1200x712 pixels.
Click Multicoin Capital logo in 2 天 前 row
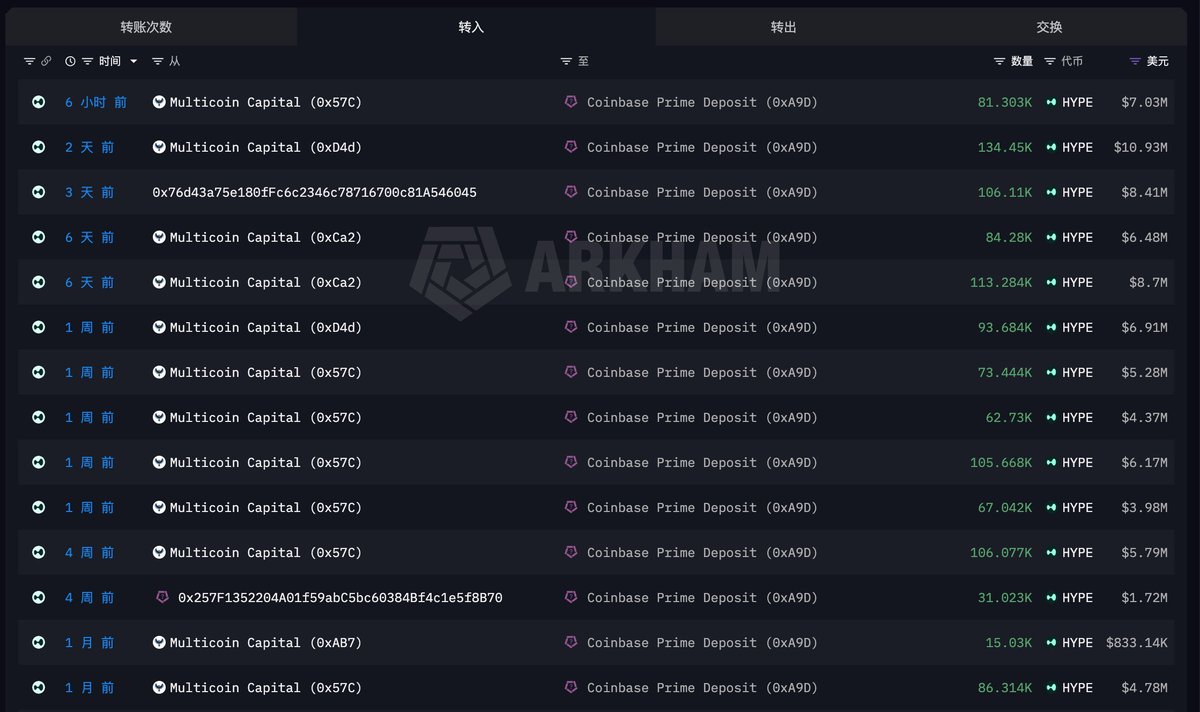coord(159,147)
